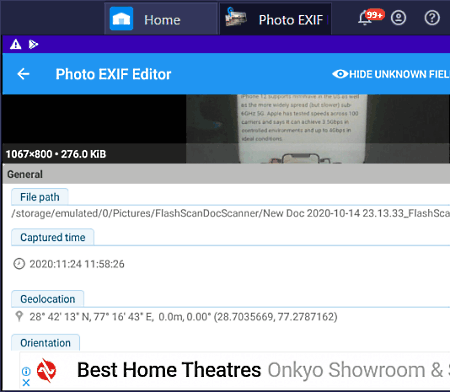Click the warning triangle status icon

coord(16,44)
